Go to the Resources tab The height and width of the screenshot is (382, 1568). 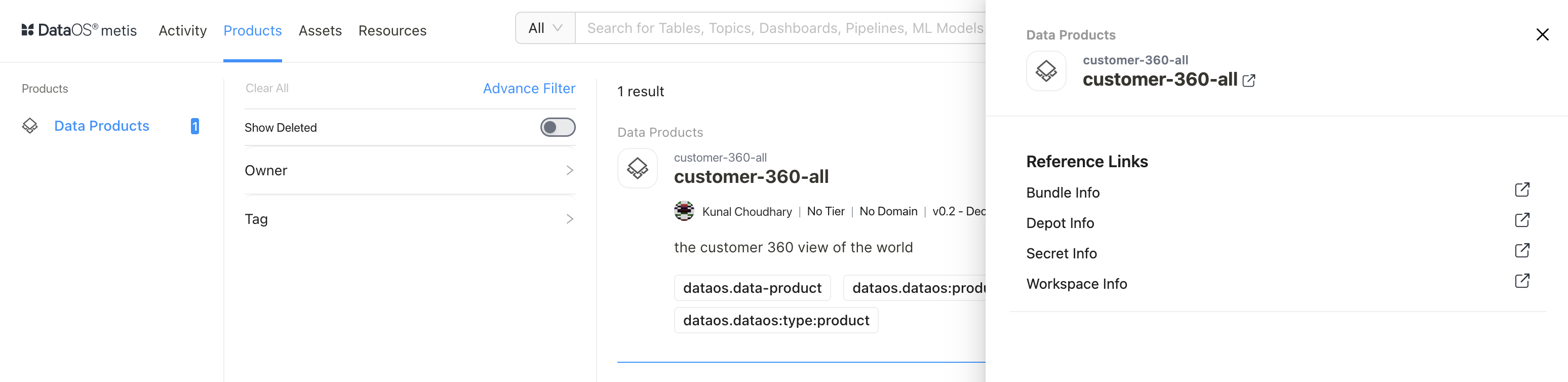(393, 30)
